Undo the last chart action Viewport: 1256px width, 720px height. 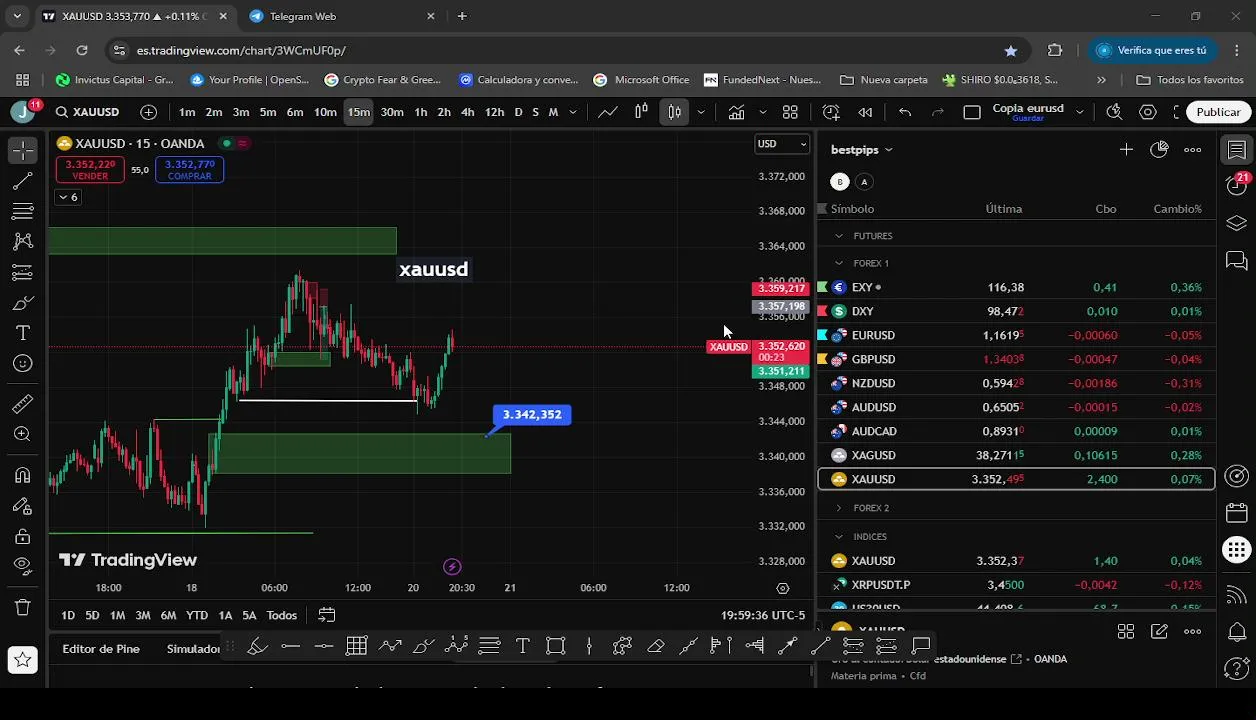[x=905, y=112]
